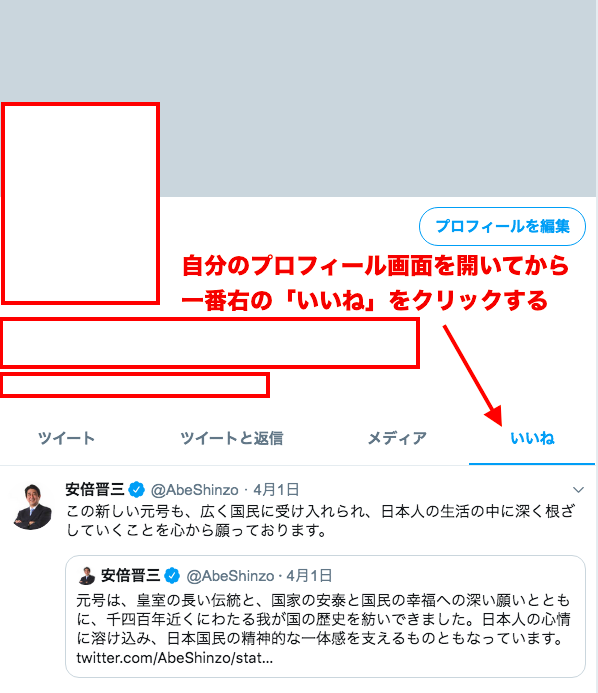
Task: Click the redacted profile picture box
Action: click(x=80, y=203)
